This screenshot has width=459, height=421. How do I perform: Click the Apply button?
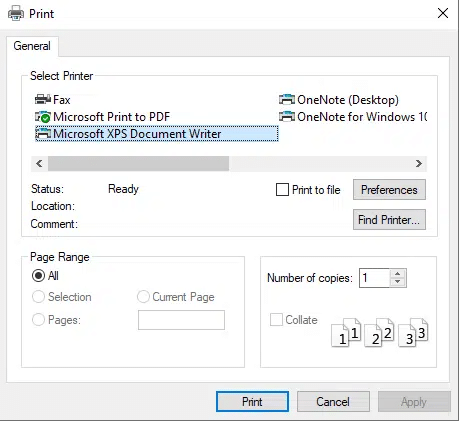[414, 402]
